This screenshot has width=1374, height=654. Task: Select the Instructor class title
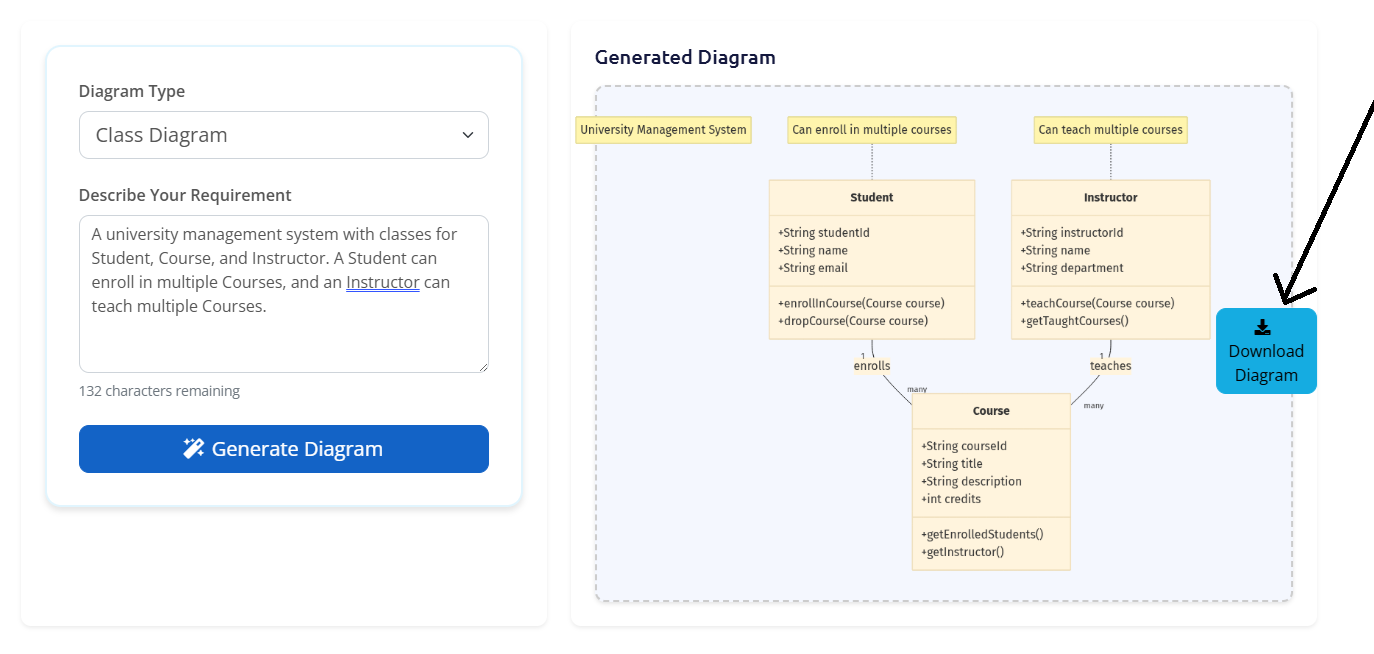(1110, 197)
